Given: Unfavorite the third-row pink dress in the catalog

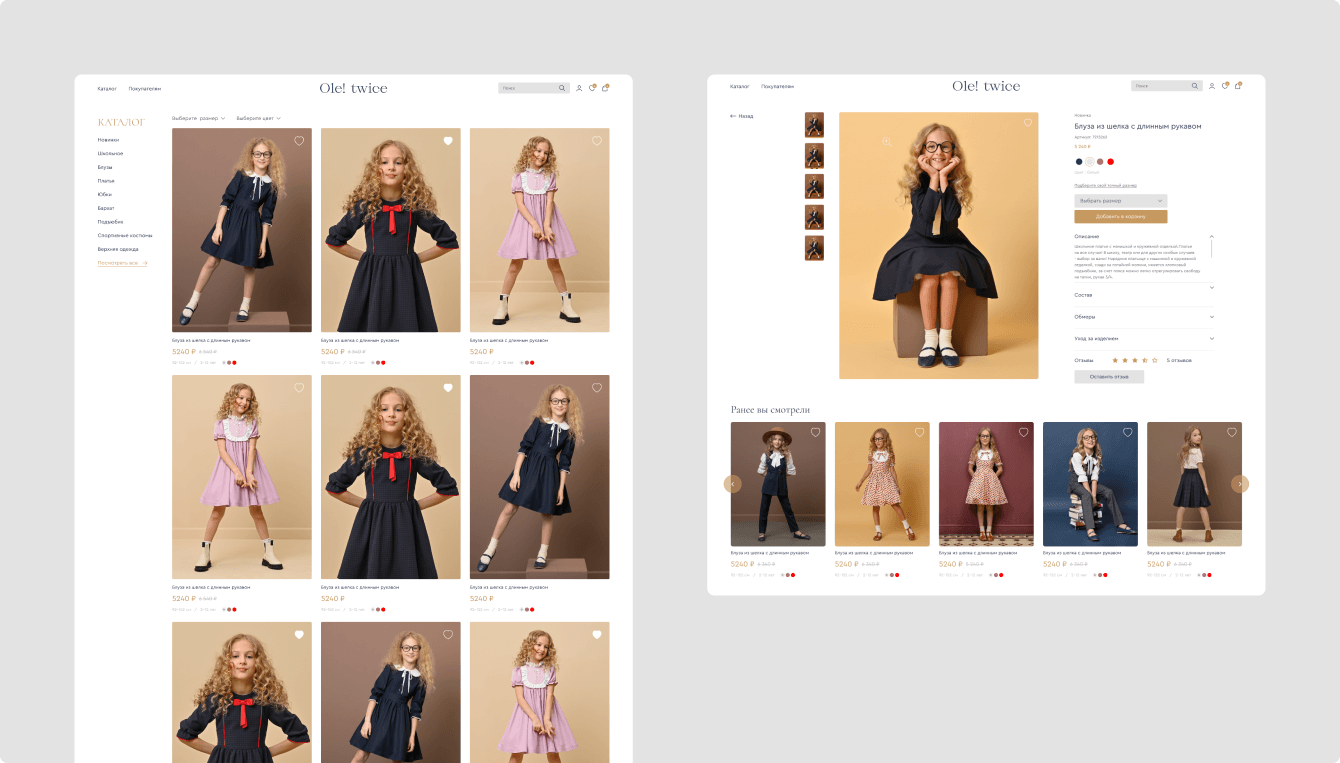Looking at the screenshot, I should coord(597,635).
